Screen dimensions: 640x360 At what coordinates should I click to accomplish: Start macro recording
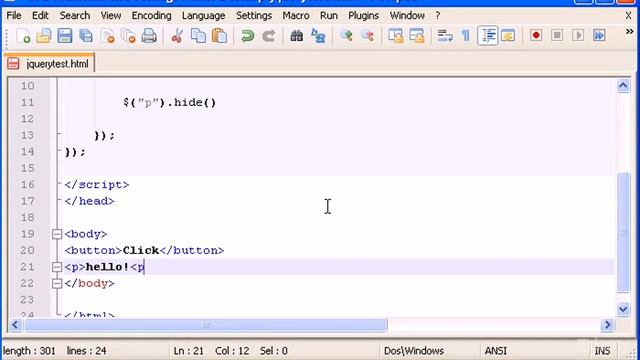tap(536, 36)
